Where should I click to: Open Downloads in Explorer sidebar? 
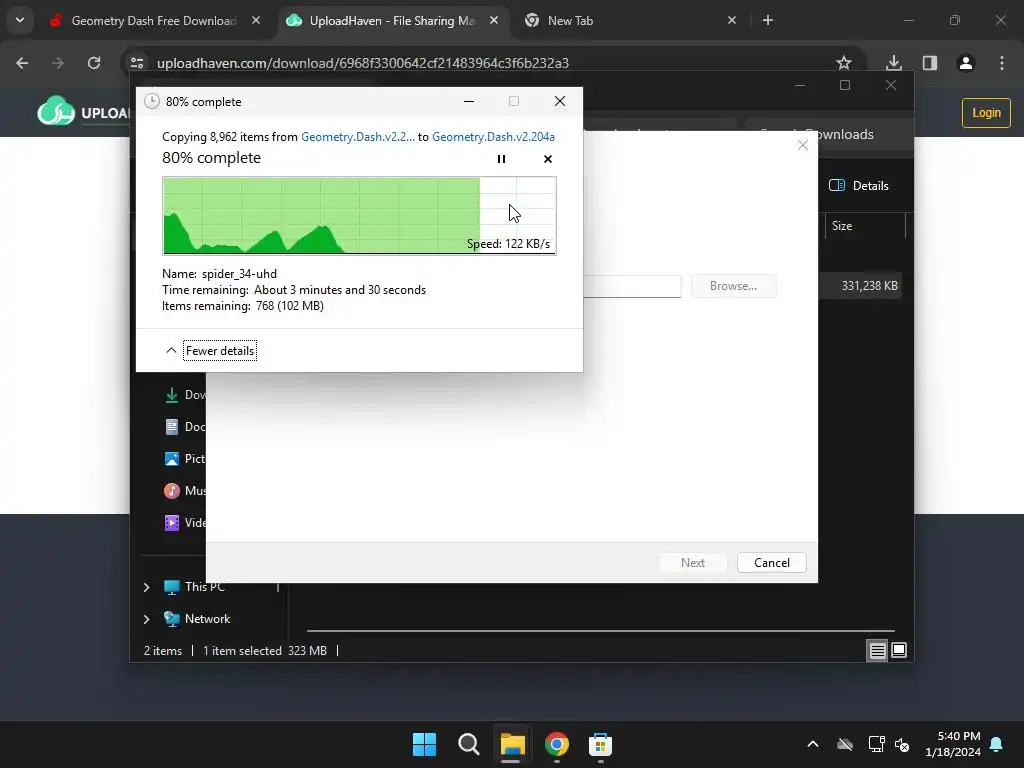tap(185, 394)
